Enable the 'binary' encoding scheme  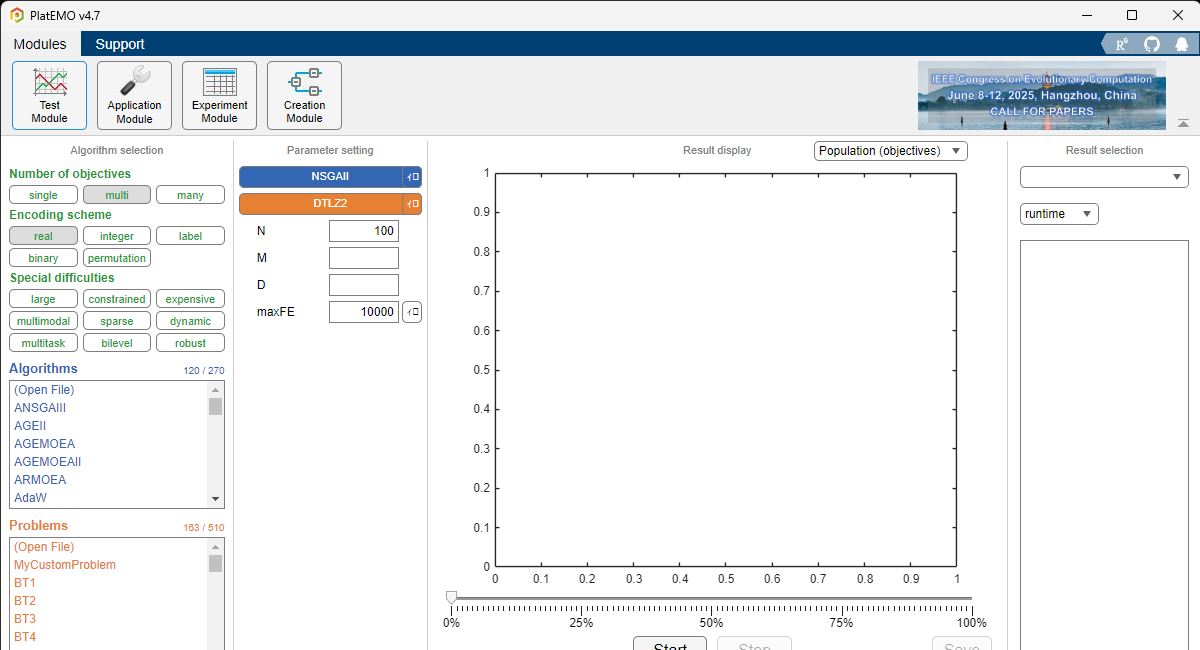coord(43,258)
